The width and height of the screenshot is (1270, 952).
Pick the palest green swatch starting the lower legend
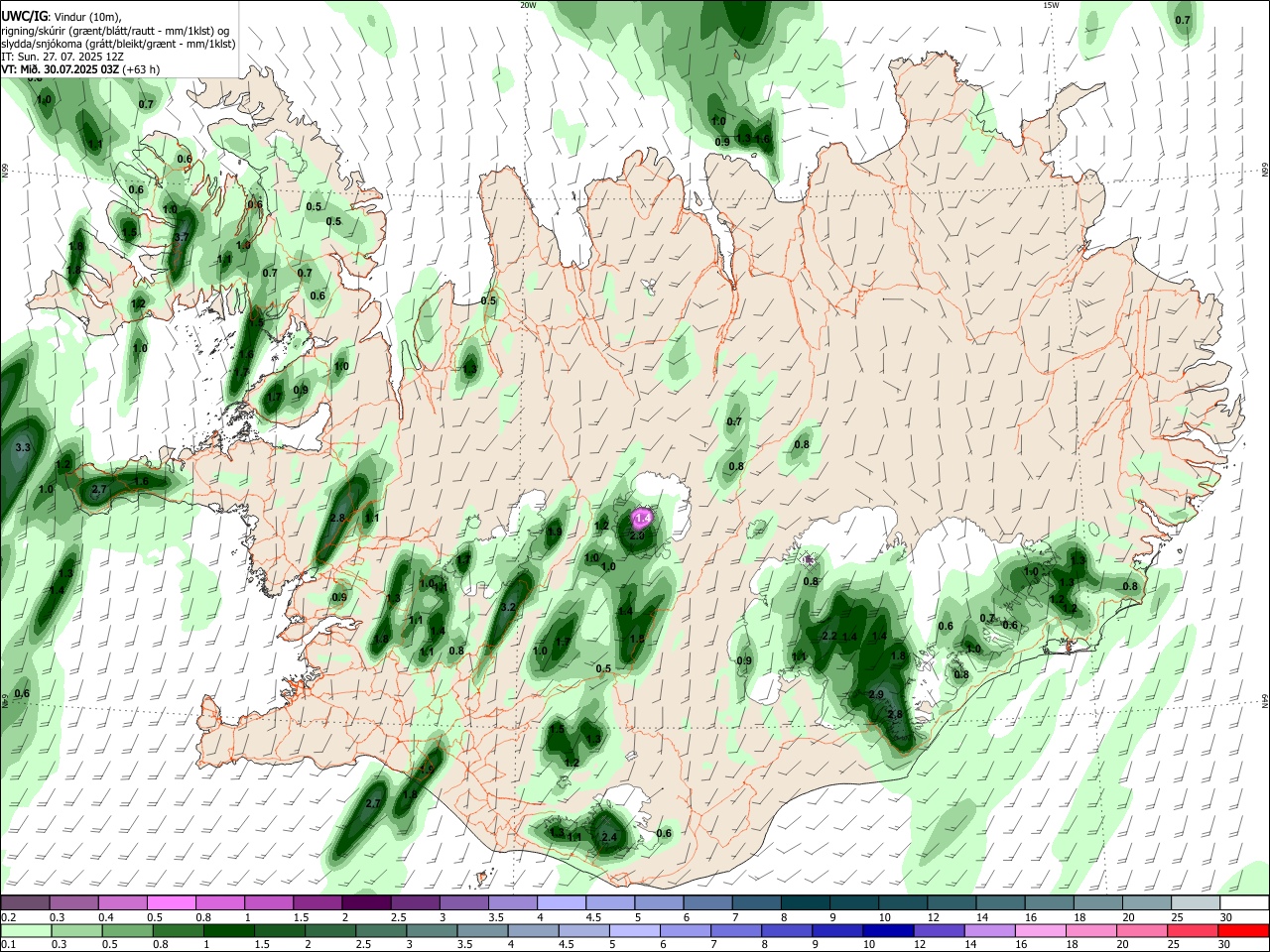coord(25,930)
